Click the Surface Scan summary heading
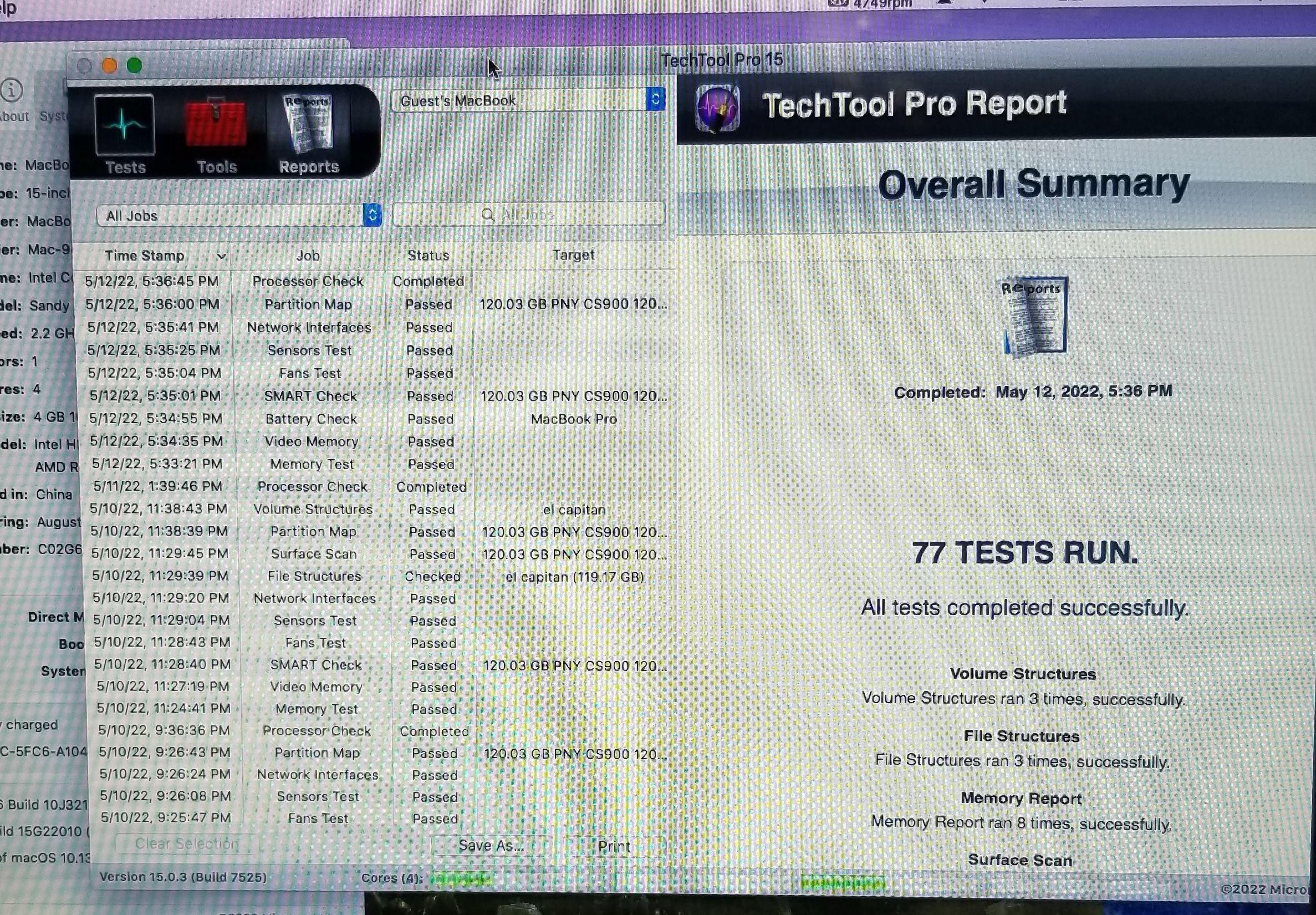Viewport: 1316px width, 915px height. [1020, 860]
